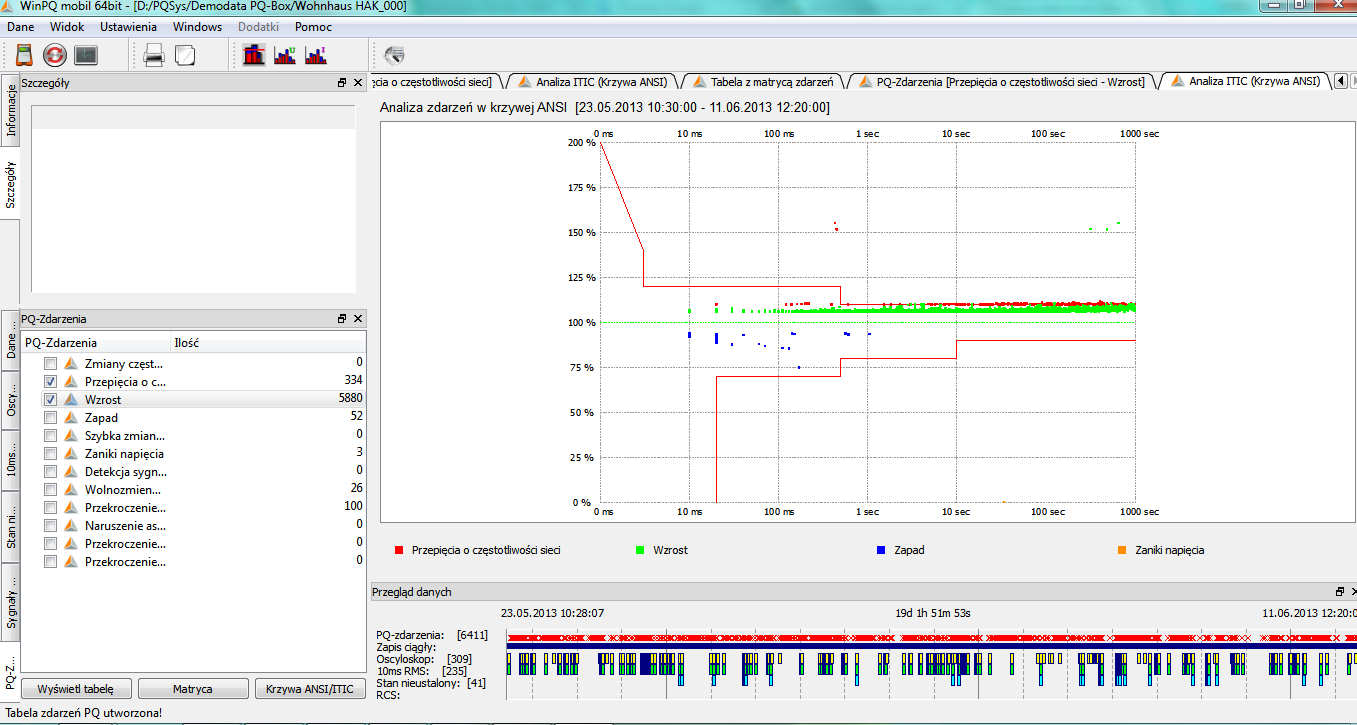This screenshot has height=725, width=1357.
Task: Select the Szczegóły vertical side tab
Action: (x=11, y=183)
